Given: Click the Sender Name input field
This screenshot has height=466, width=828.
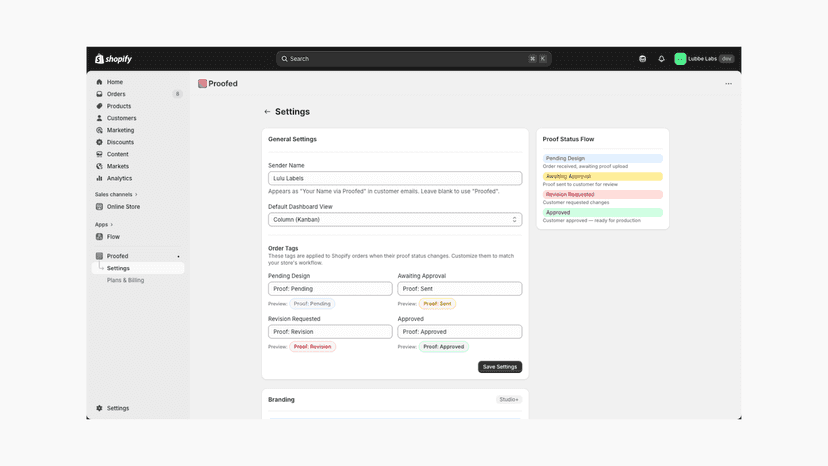Looking at the screenshot, I should (395, 178).
